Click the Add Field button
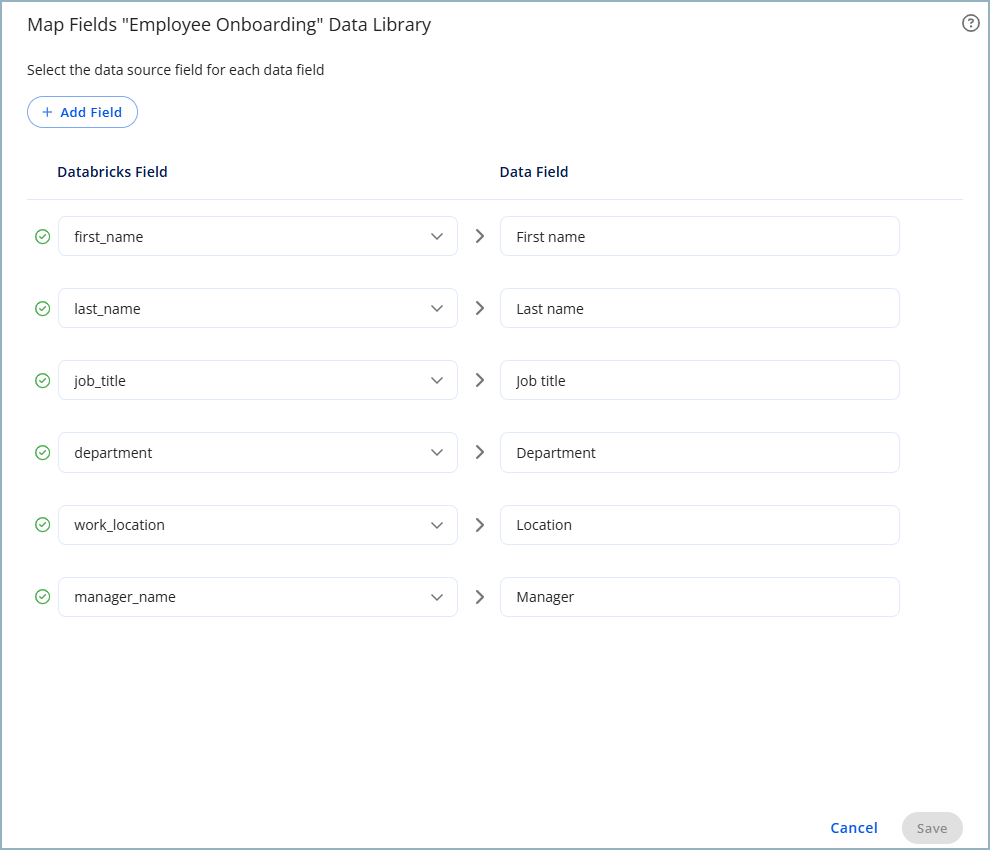The image size is (990, 850). [x=82, y=113]
